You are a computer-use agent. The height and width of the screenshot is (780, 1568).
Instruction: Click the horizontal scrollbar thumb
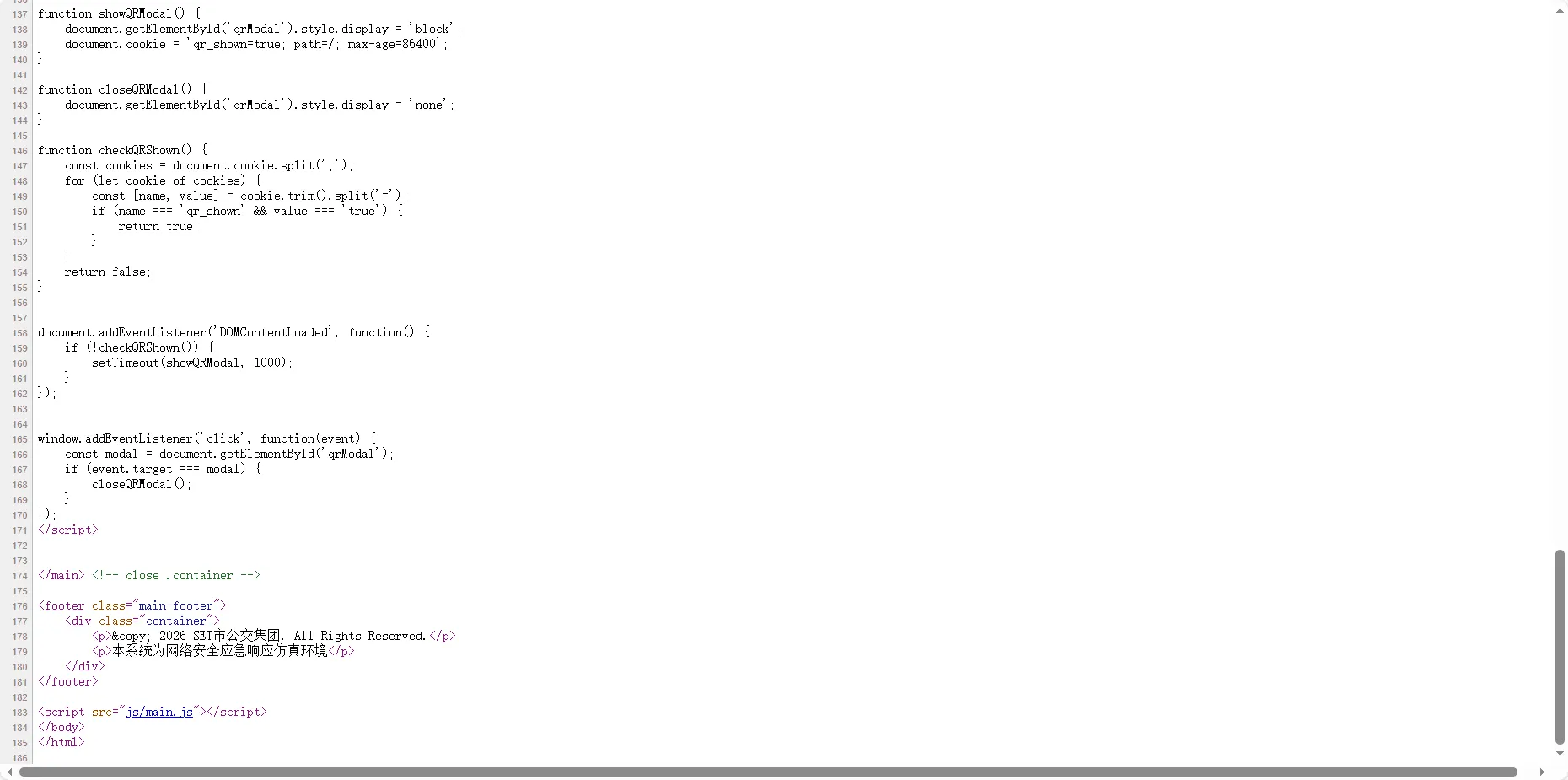[768, 772]
